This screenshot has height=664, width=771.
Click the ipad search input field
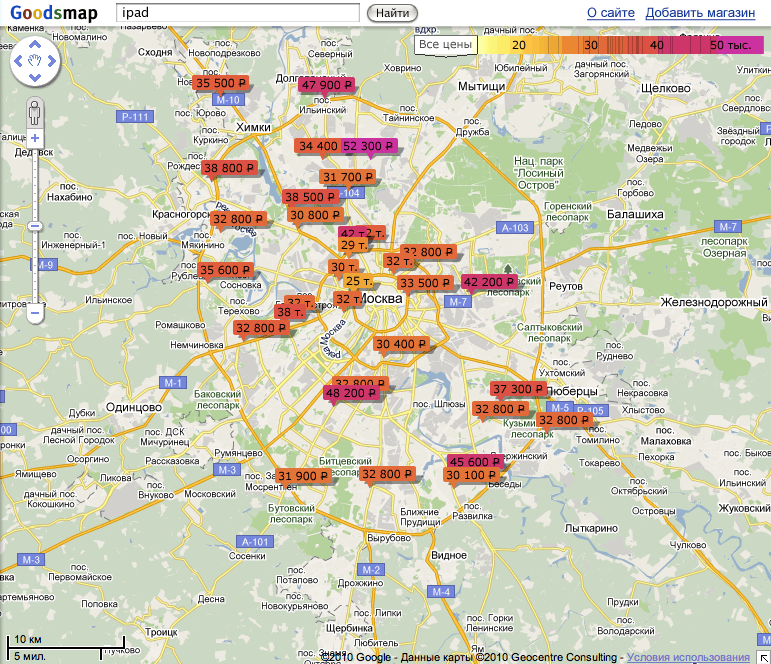pos(238,13)
